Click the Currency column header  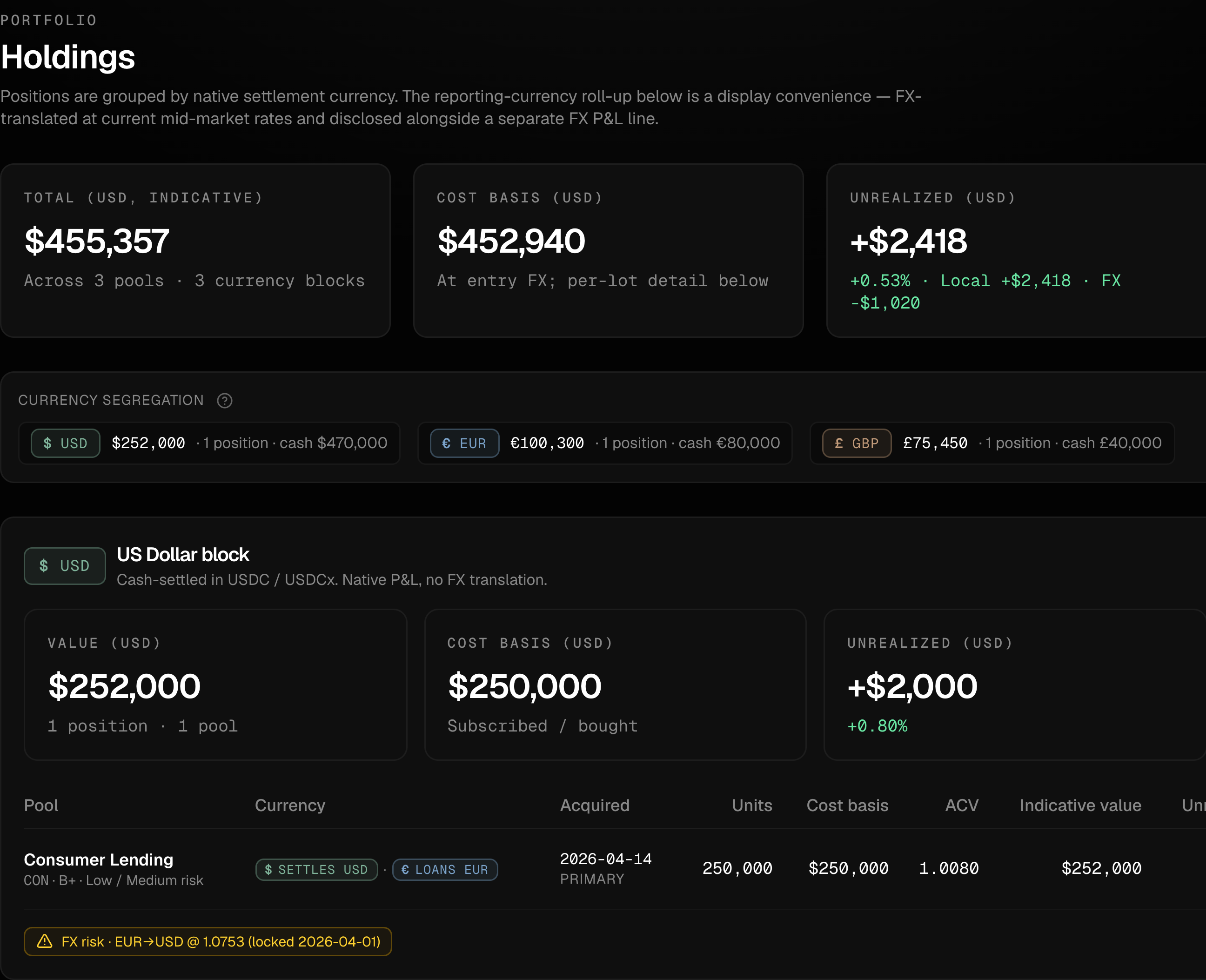(290, 805)
